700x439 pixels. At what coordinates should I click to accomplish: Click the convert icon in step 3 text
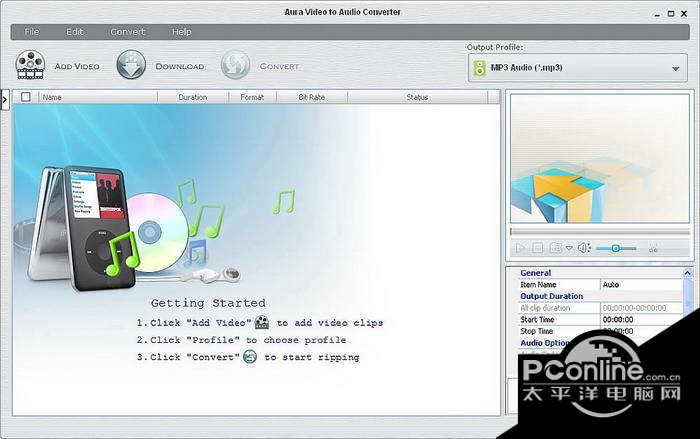tap(250, 356)
